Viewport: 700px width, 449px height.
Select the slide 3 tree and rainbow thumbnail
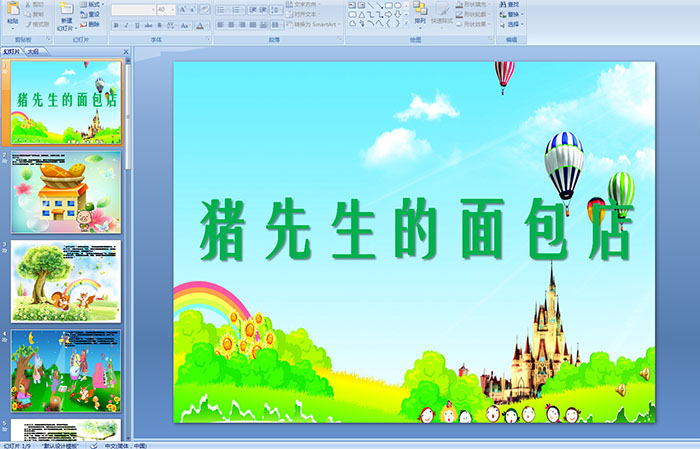point(66,280)
